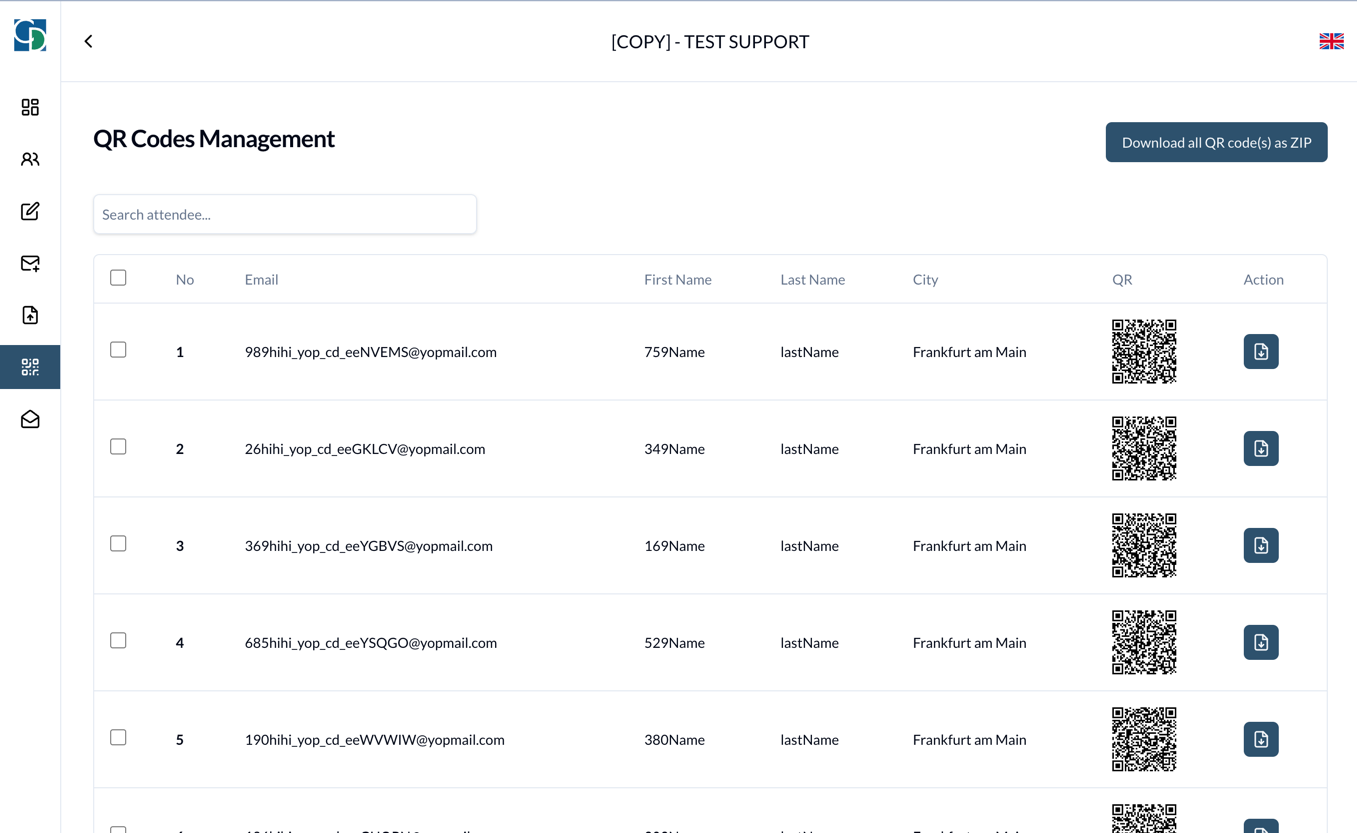Click the edit pencil icon in sidebar
The width and height of the screenshot is (1357, 833).
30,211
